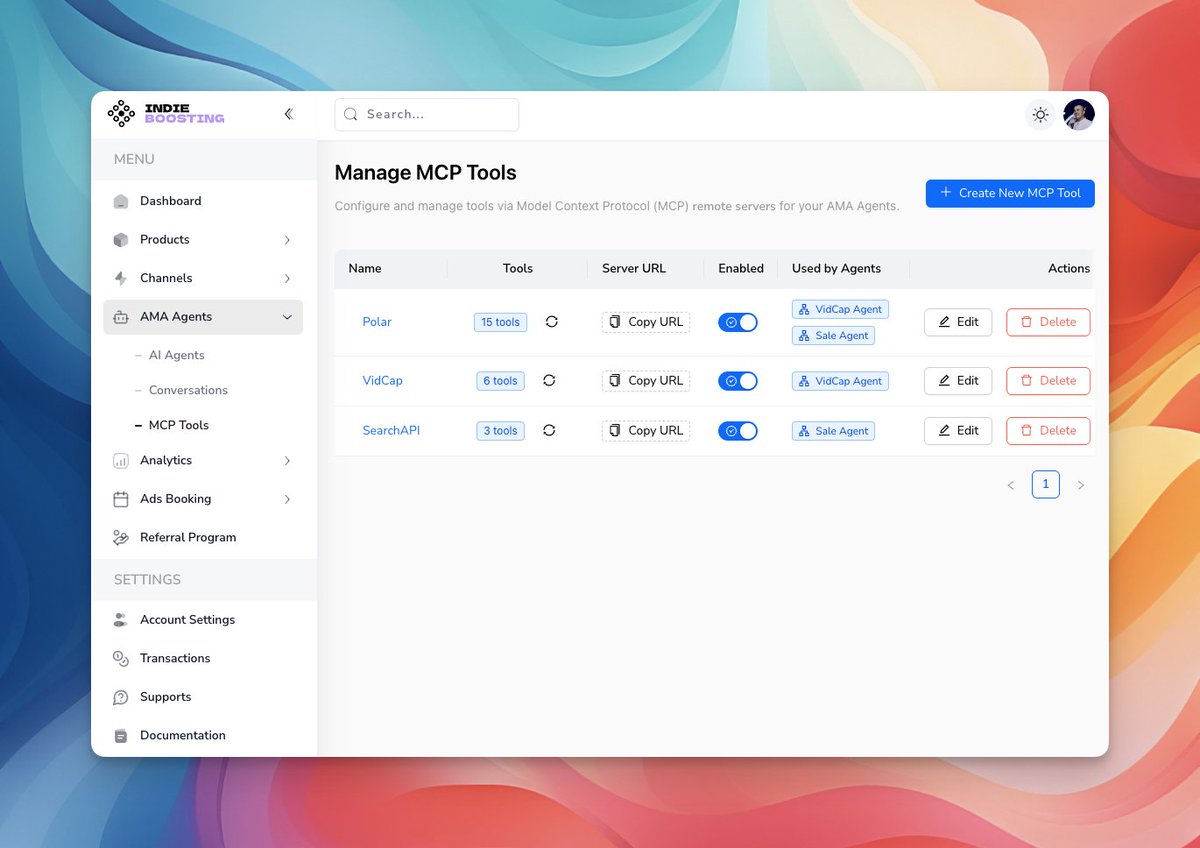This screenshot has height=848, width=1200.
Task: Copy URL for the VidCap server
Action: coord(646,381)
